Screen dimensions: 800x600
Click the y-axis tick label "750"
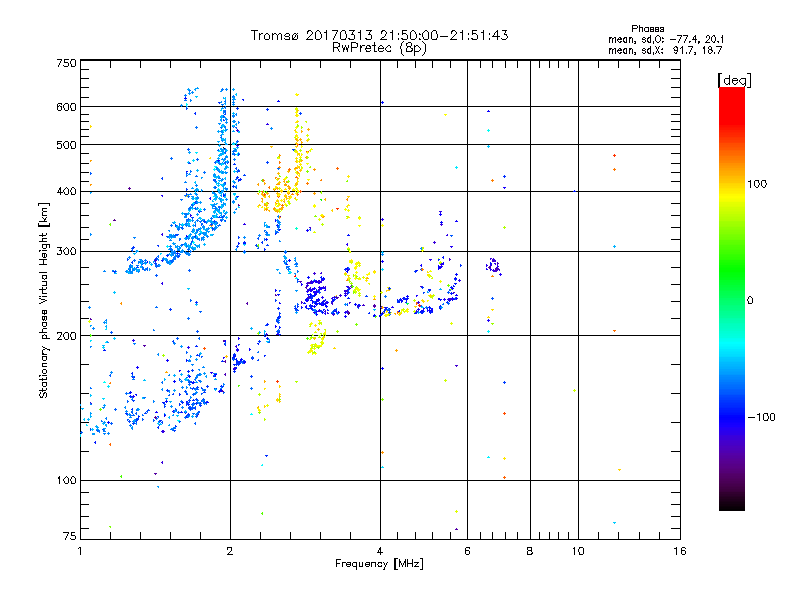pyautogui.click(x=67, y=63)
